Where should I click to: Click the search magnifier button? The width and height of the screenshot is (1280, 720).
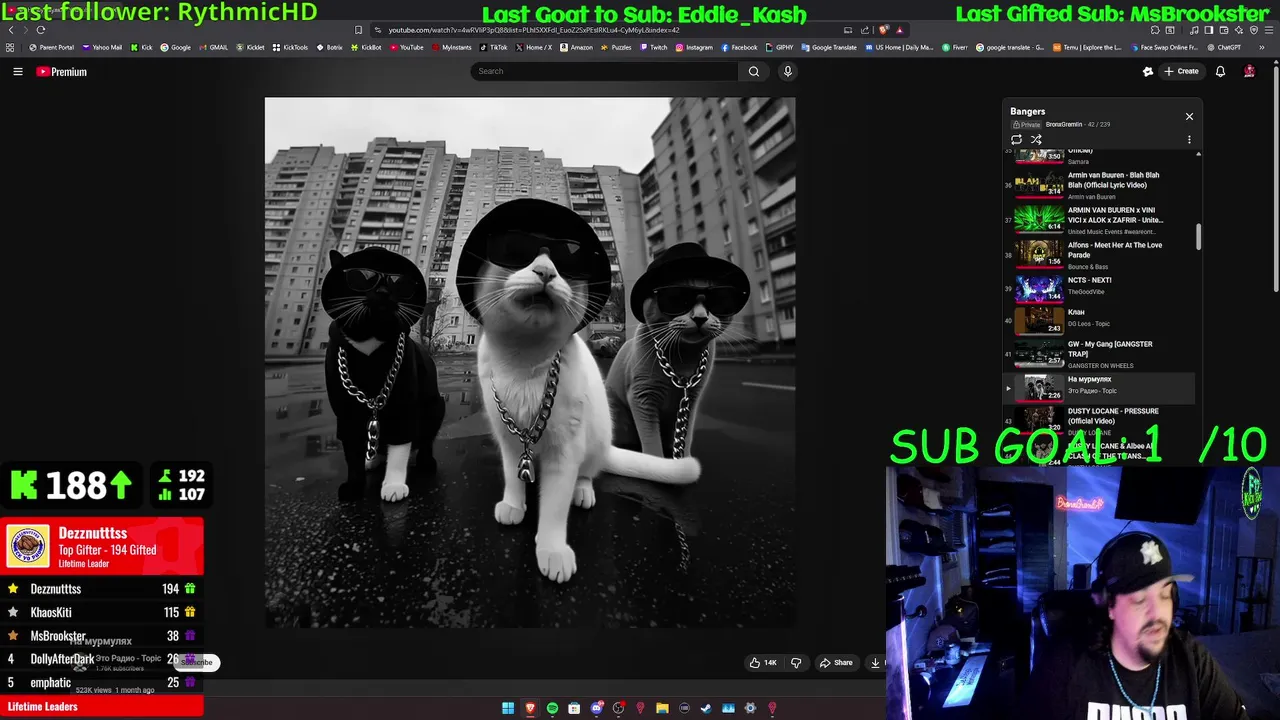tap(754, 71)
